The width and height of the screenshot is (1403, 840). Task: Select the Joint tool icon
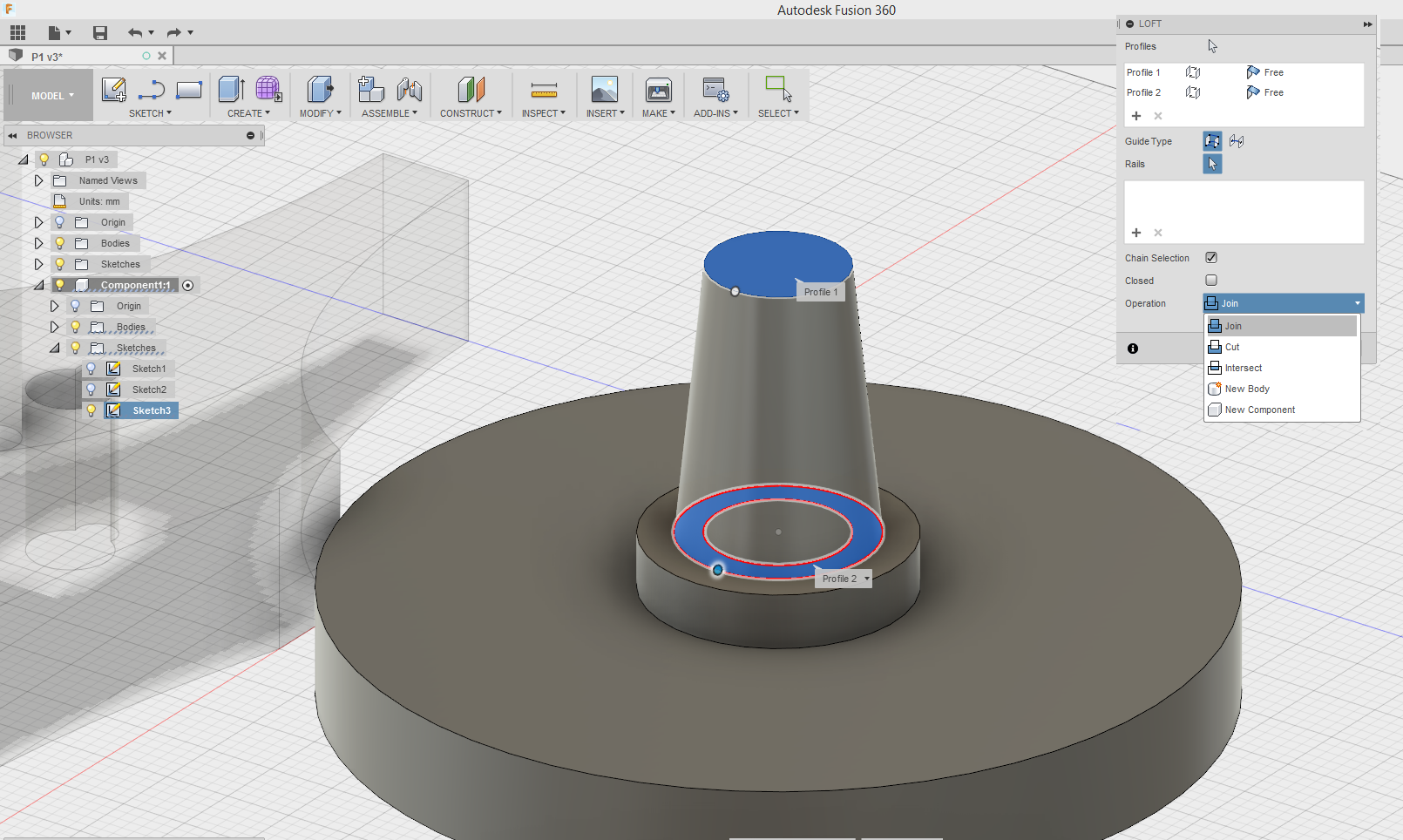tap(409, 89)
